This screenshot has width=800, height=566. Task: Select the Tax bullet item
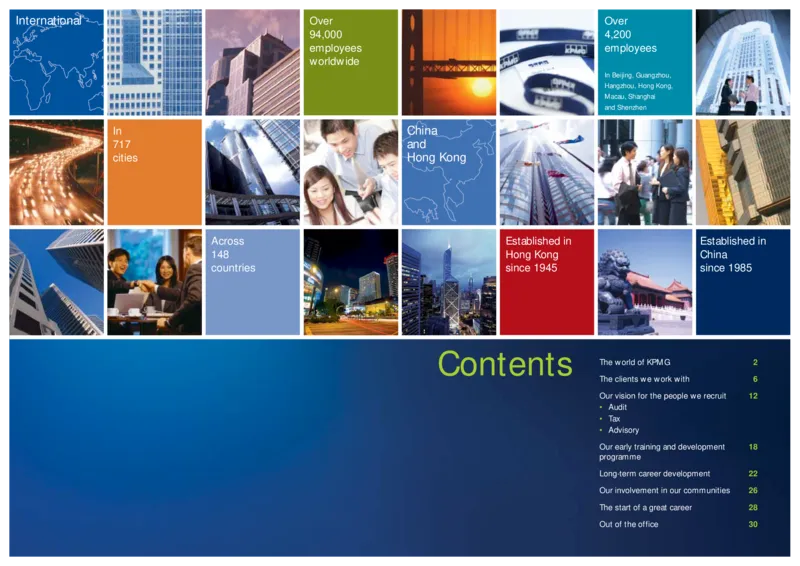614,419
